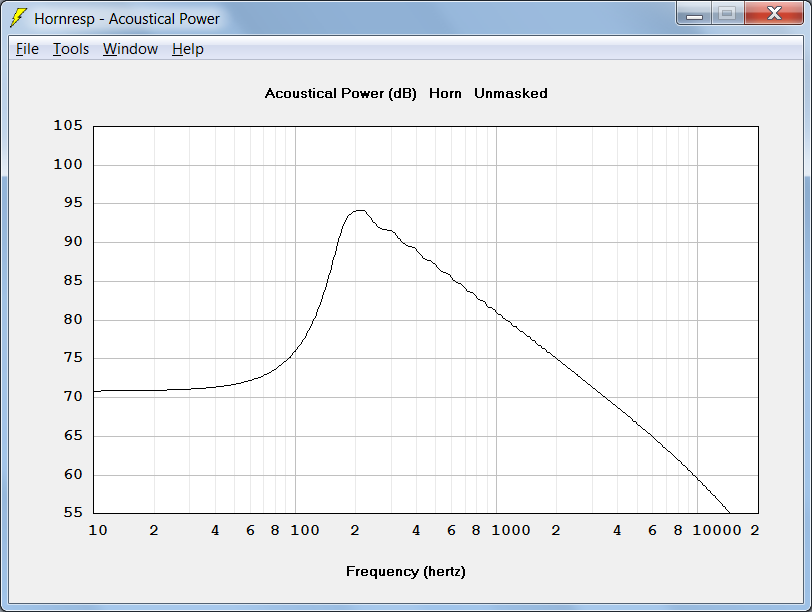Click the 100 dB y-axis value
Image resolution: width=812 pixels, height=612 pixels.
pyautogui.click(x=68, y=165)
